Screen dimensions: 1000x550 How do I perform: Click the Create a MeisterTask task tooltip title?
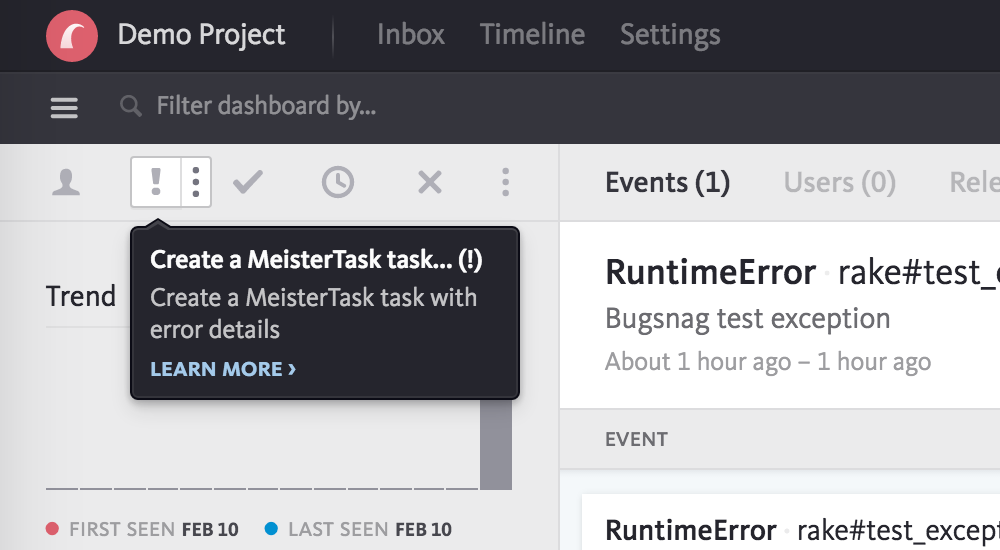coord(316,260)
